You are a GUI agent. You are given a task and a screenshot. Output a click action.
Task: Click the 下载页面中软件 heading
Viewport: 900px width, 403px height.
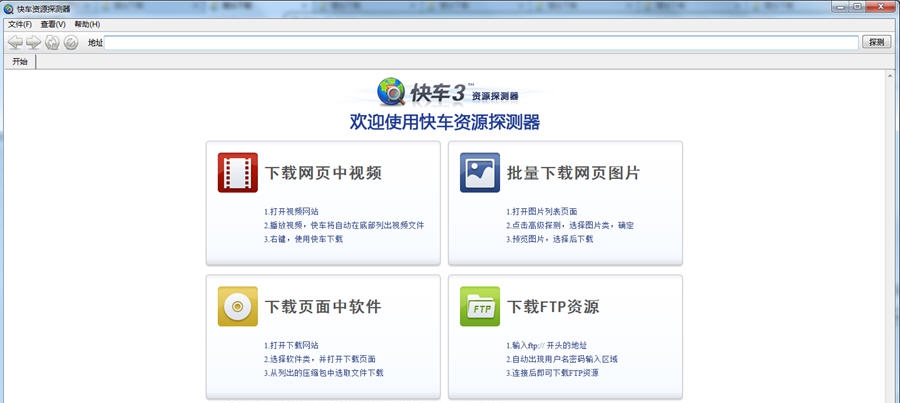tap(323, 307)
